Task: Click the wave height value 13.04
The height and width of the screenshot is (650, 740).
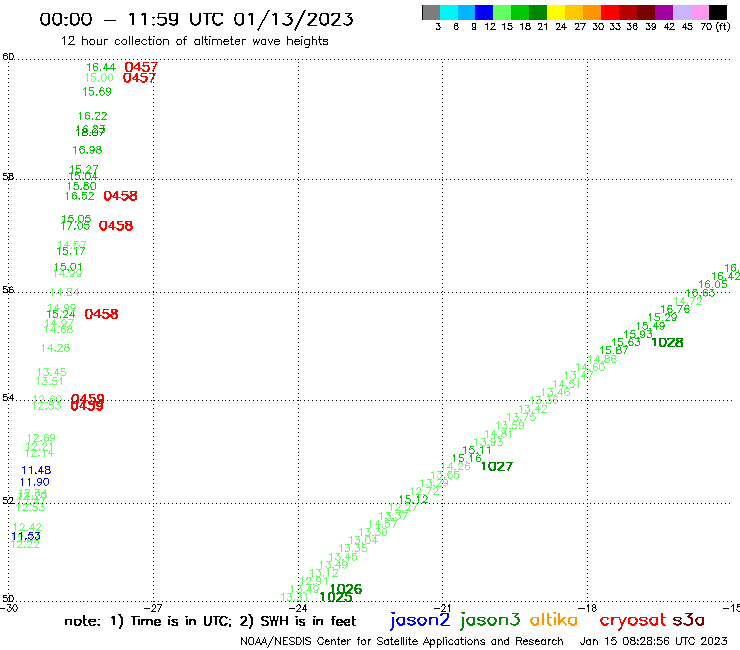Action: (x=363, y=540)
